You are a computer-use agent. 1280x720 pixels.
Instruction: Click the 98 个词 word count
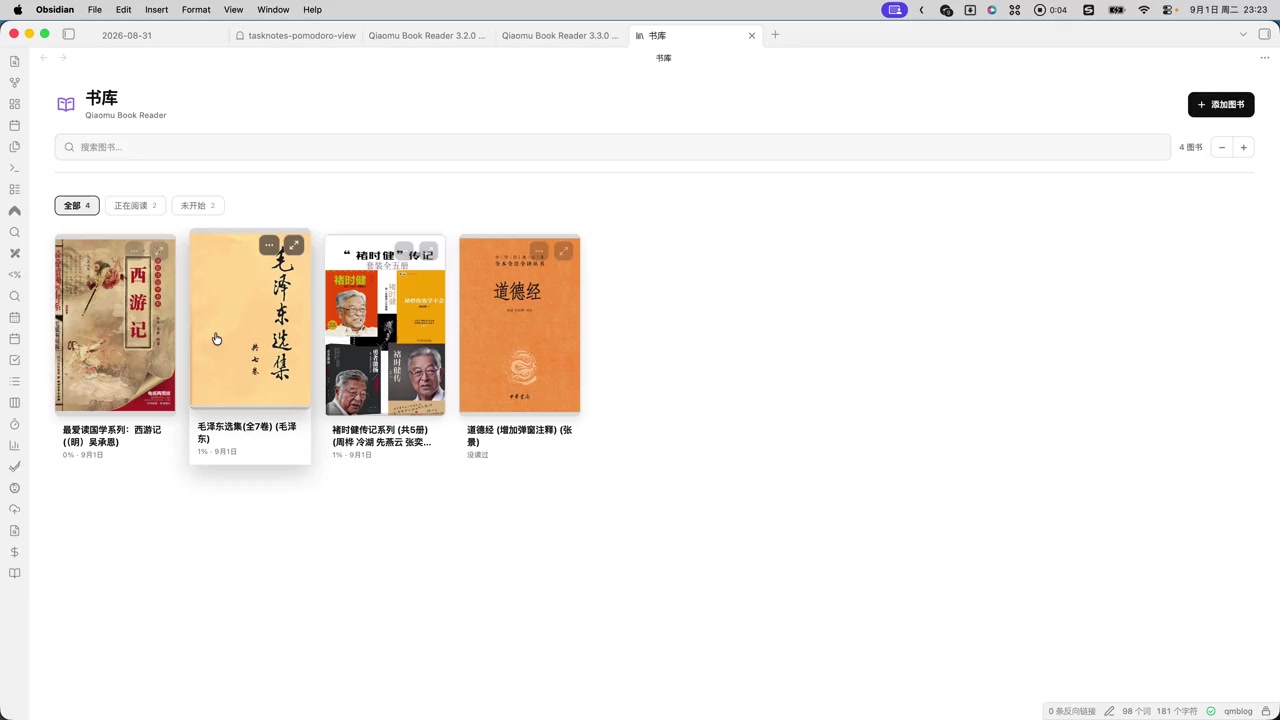click(x=1136, y=711)
